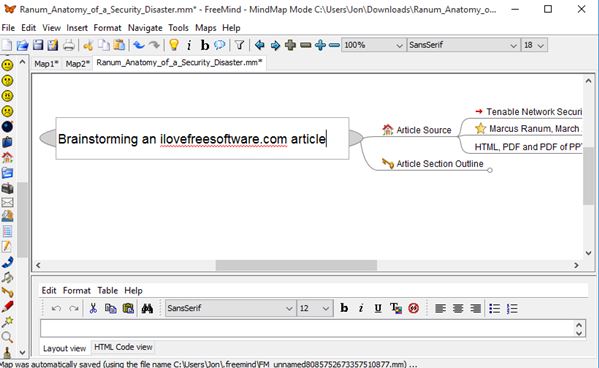
Task: Open note editor SansSerif font dropdown
Action: coord(230,308)
